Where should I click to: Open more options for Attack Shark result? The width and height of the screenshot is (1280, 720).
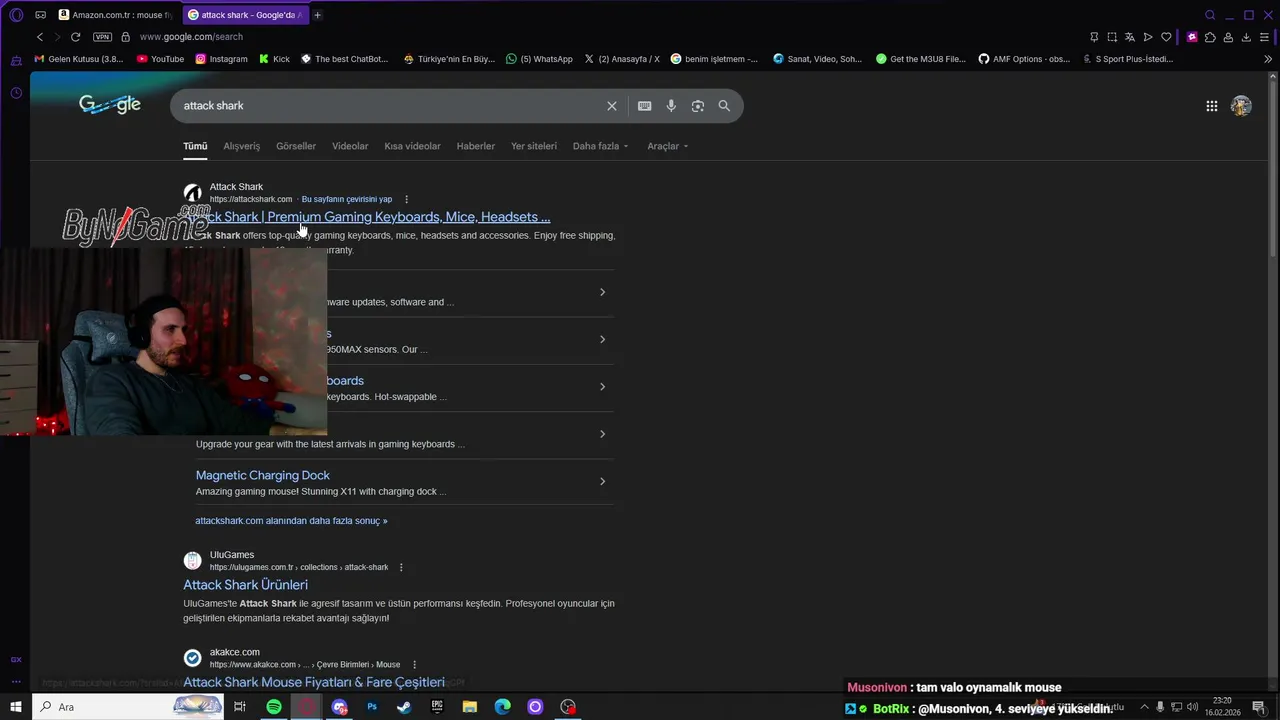tap(406, 199)
